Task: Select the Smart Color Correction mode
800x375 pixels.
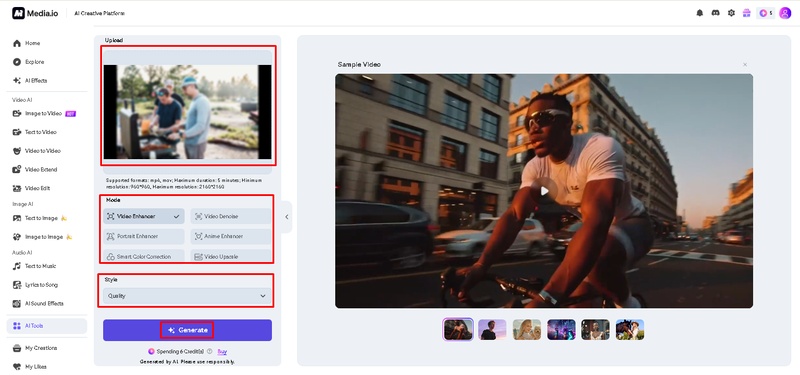Action: pyautogui.click(x=144, y=256)
